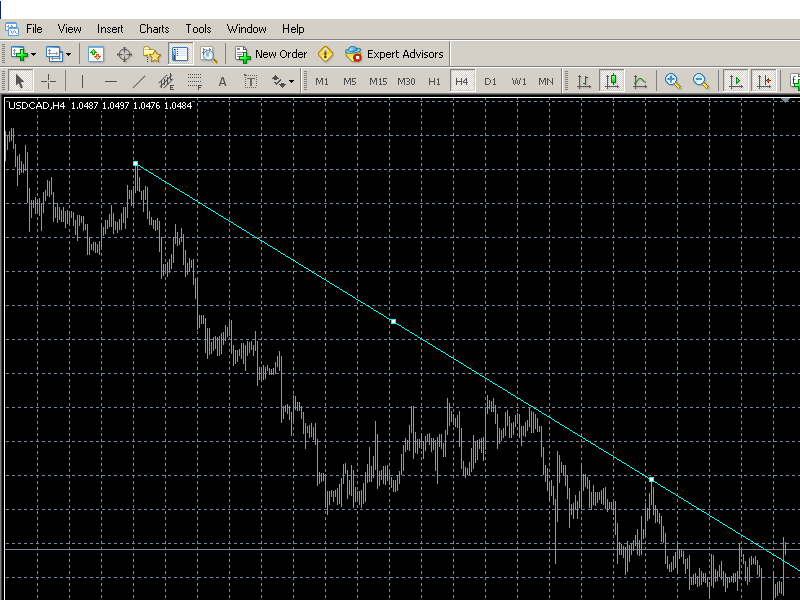Zoom in on the chart
Viewport: 800px width, 600px height.
[673, 81]
